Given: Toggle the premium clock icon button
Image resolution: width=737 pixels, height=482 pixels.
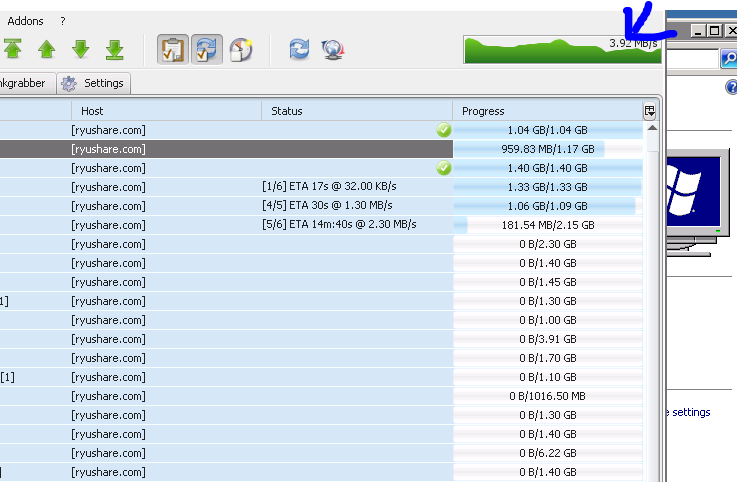Looking at the screenshot, I should pyautogui.click(x=241, y=50).
